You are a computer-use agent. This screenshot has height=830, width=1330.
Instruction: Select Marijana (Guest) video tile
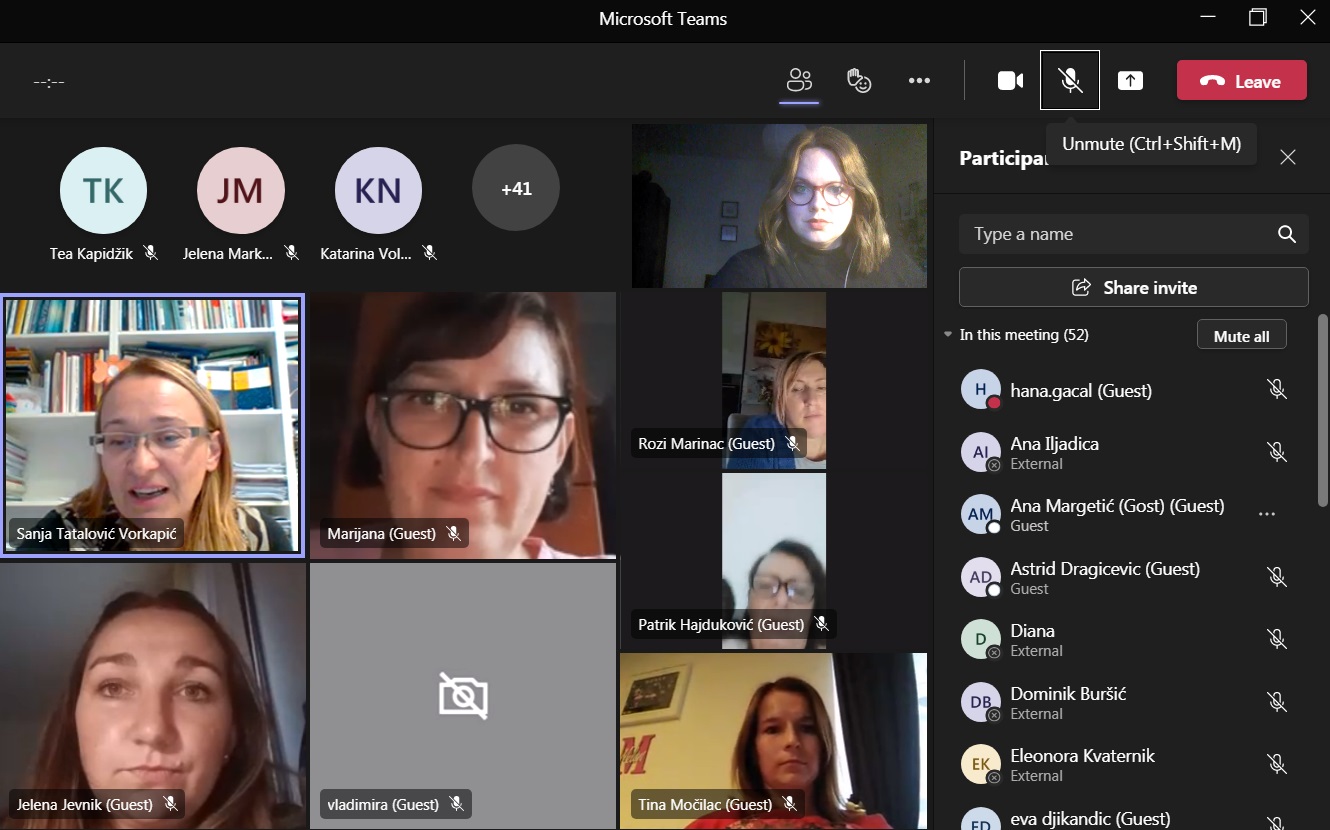point(463,425)
